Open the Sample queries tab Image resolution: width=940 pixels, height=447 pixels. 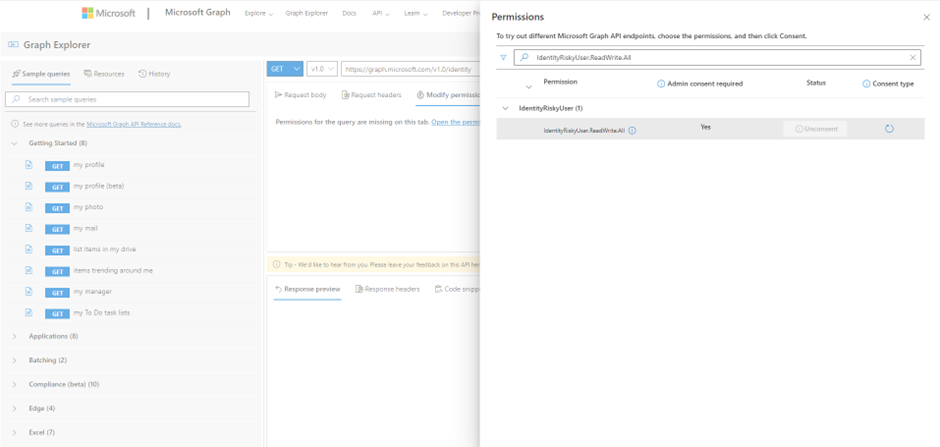coord(41,74)
